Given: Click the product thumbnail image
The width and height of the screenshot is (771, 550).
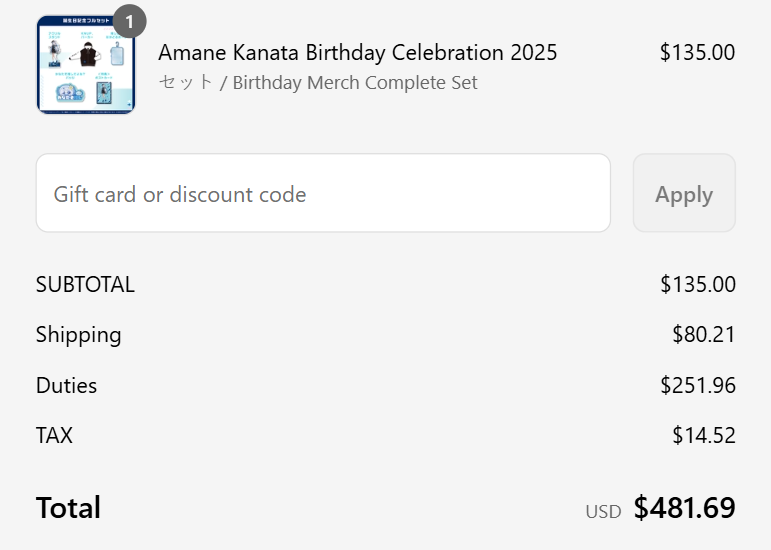Looking at the screenshot, I should click(86, 65).
